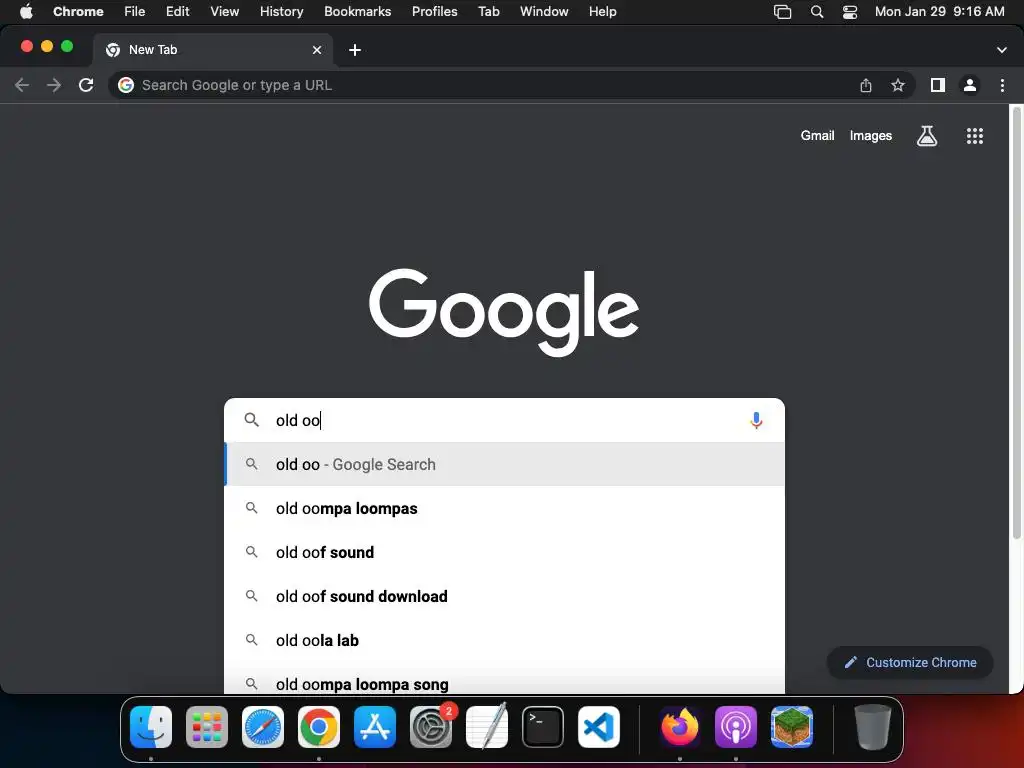The height and width of the screenshot is (768, 1024).
Task: Open Chrome's three-dot menu
Action: point(1002,85)
